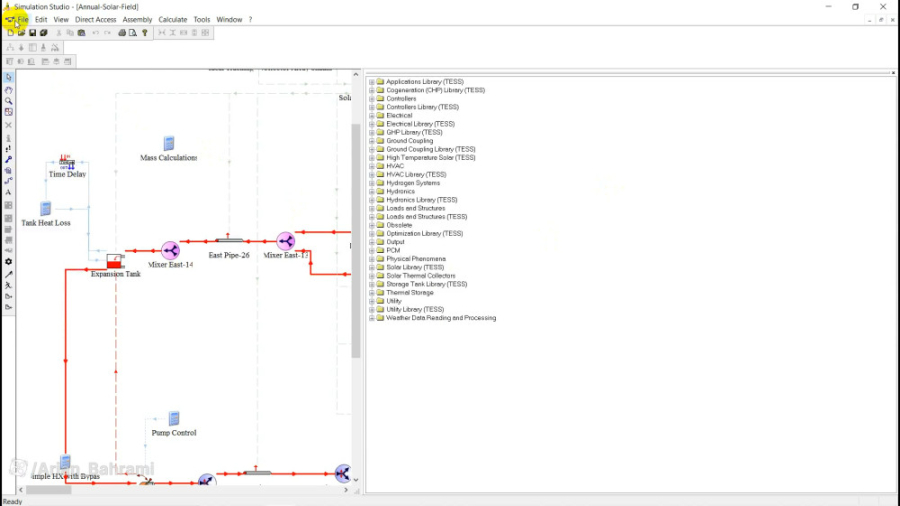Select the East Pipe-26 component icon

click(x=229, y=240)
